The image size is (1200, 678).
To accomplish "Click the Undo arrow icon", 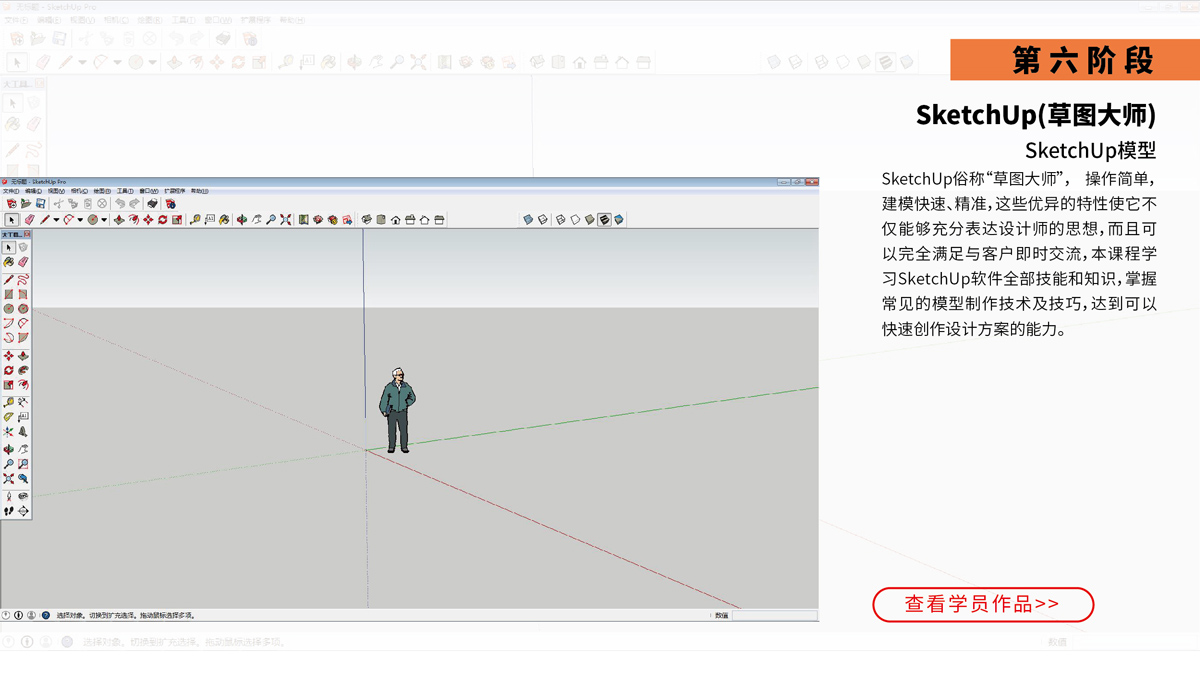I will pyautogui.click(x=120, y=203).
